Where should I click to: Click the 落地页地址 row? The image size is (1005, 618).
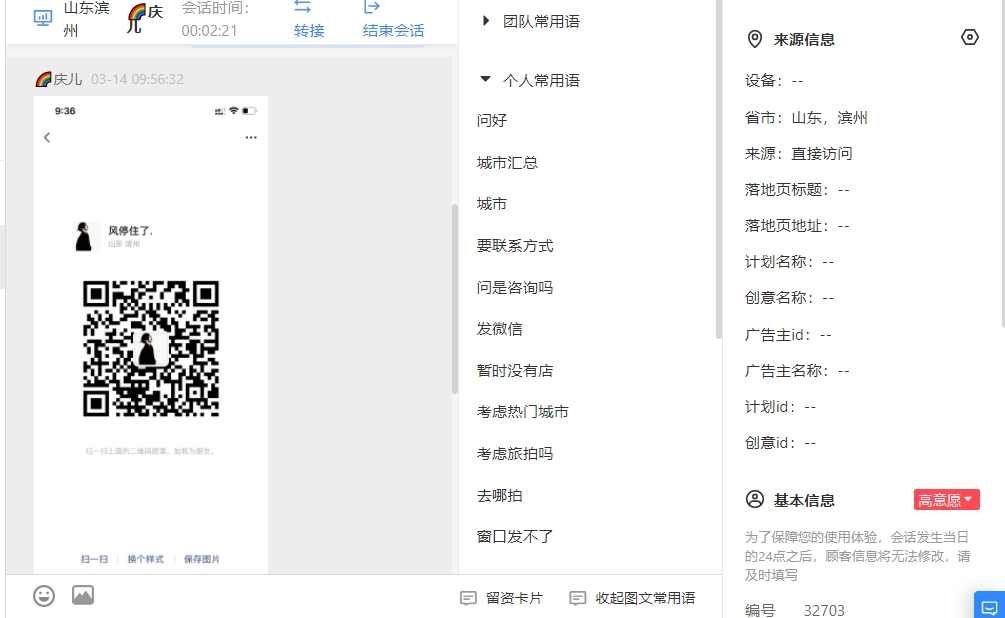click(797, 226)
